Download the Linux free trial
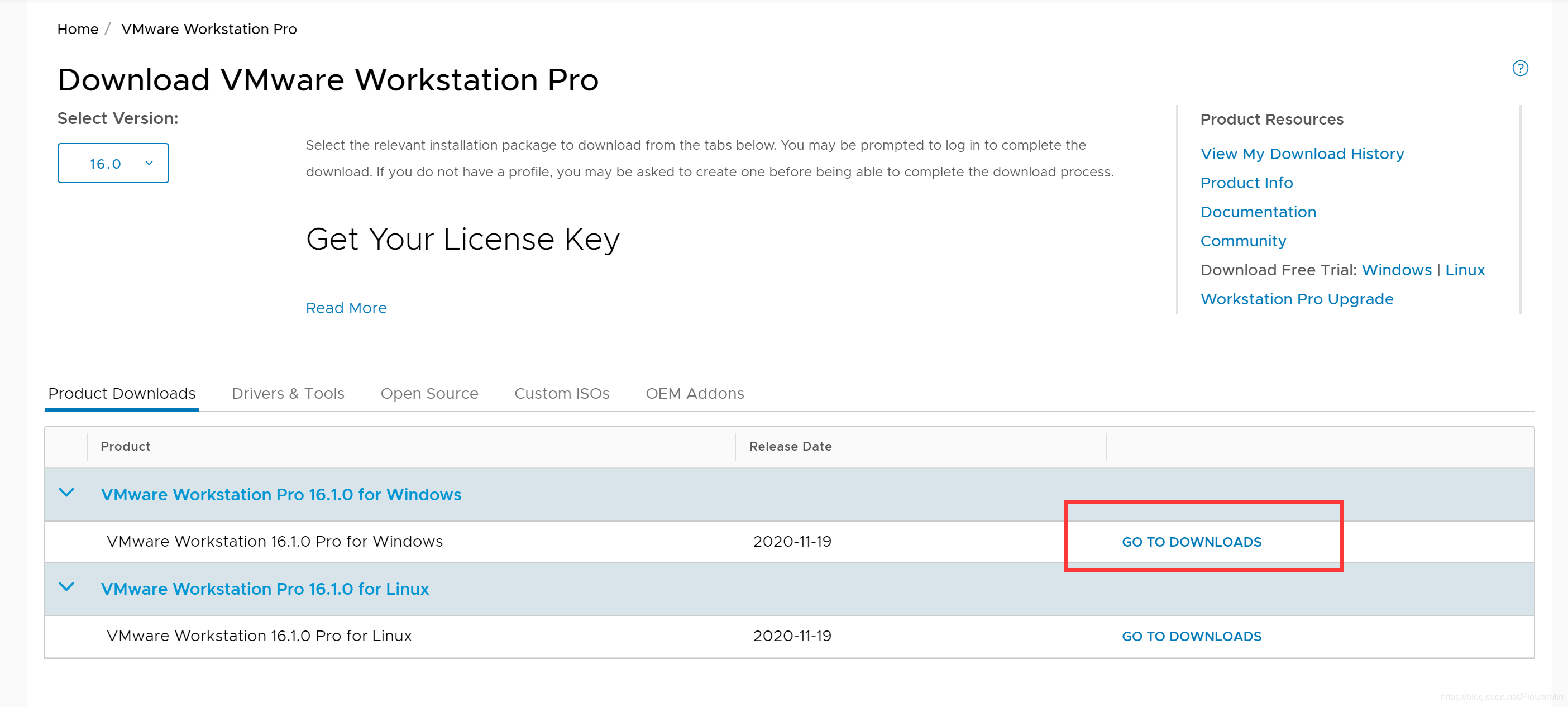This screenshot has height=707, width=1568. tap(1465, 270)
